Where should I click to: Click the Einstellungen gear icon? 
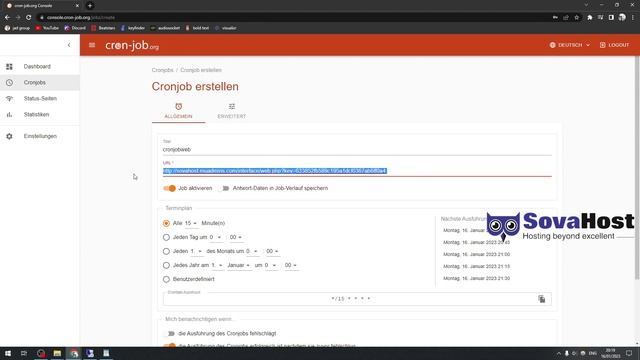pos(9,136)
